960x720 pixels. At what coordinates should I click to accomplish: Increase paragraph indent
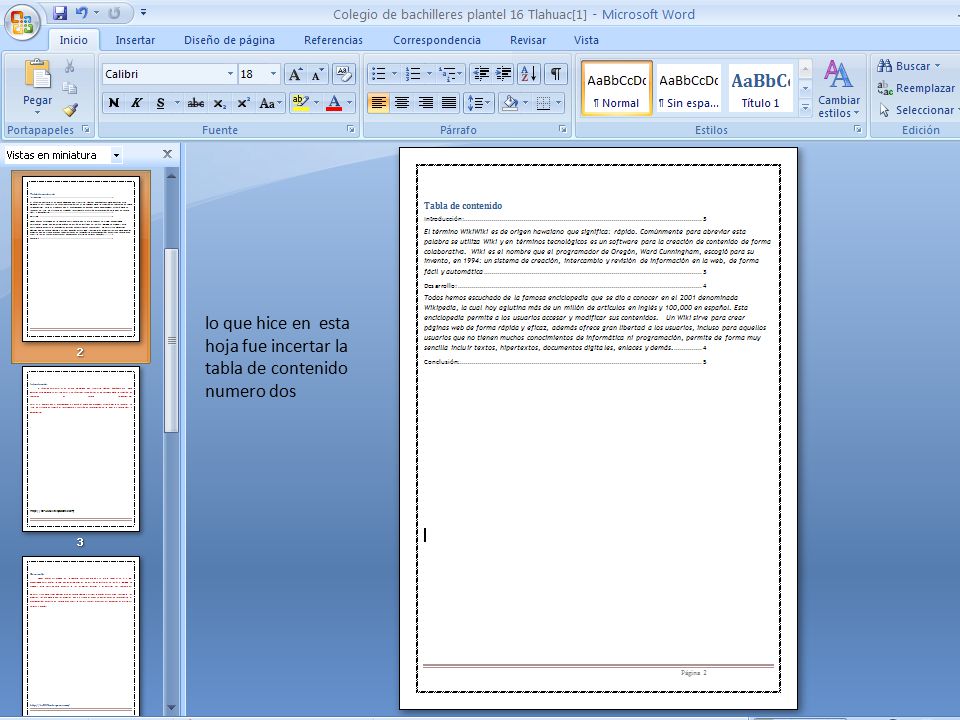click(503, 74)
